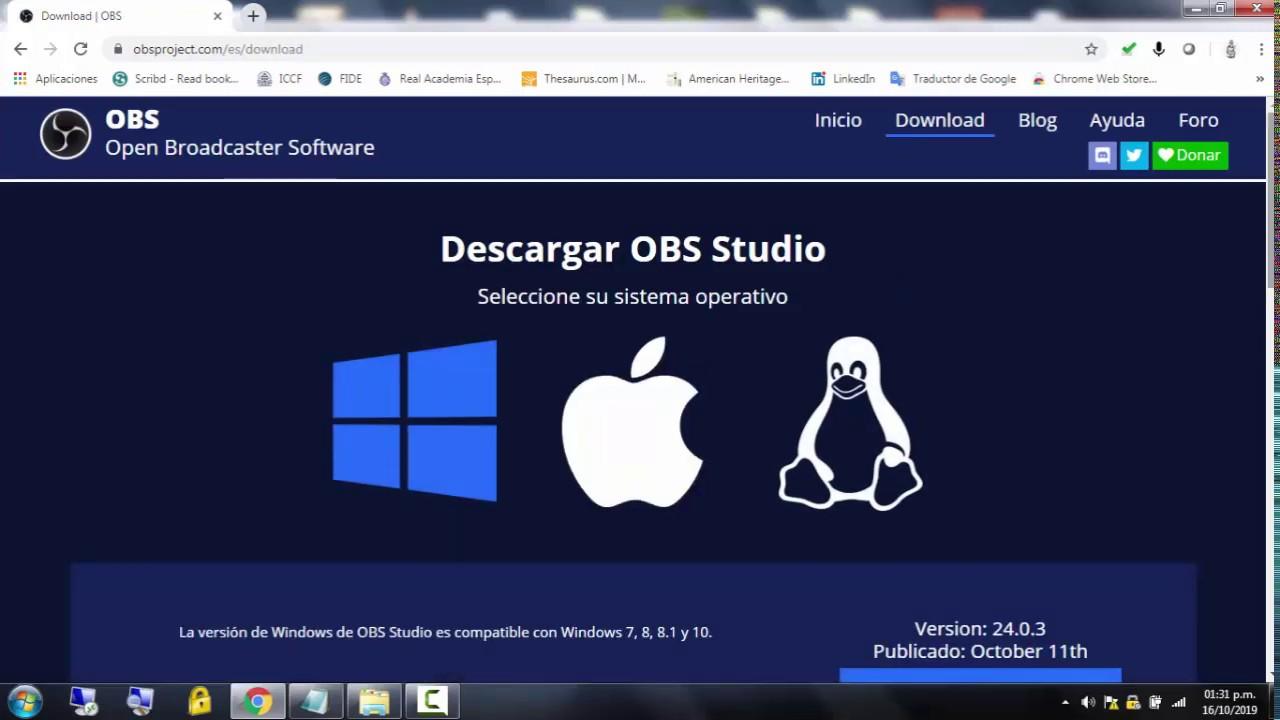The height and width of the screenshot is (720, 1280).
Task: Open the notepad-like taskbar icon
Action: (x=315, y=702)
